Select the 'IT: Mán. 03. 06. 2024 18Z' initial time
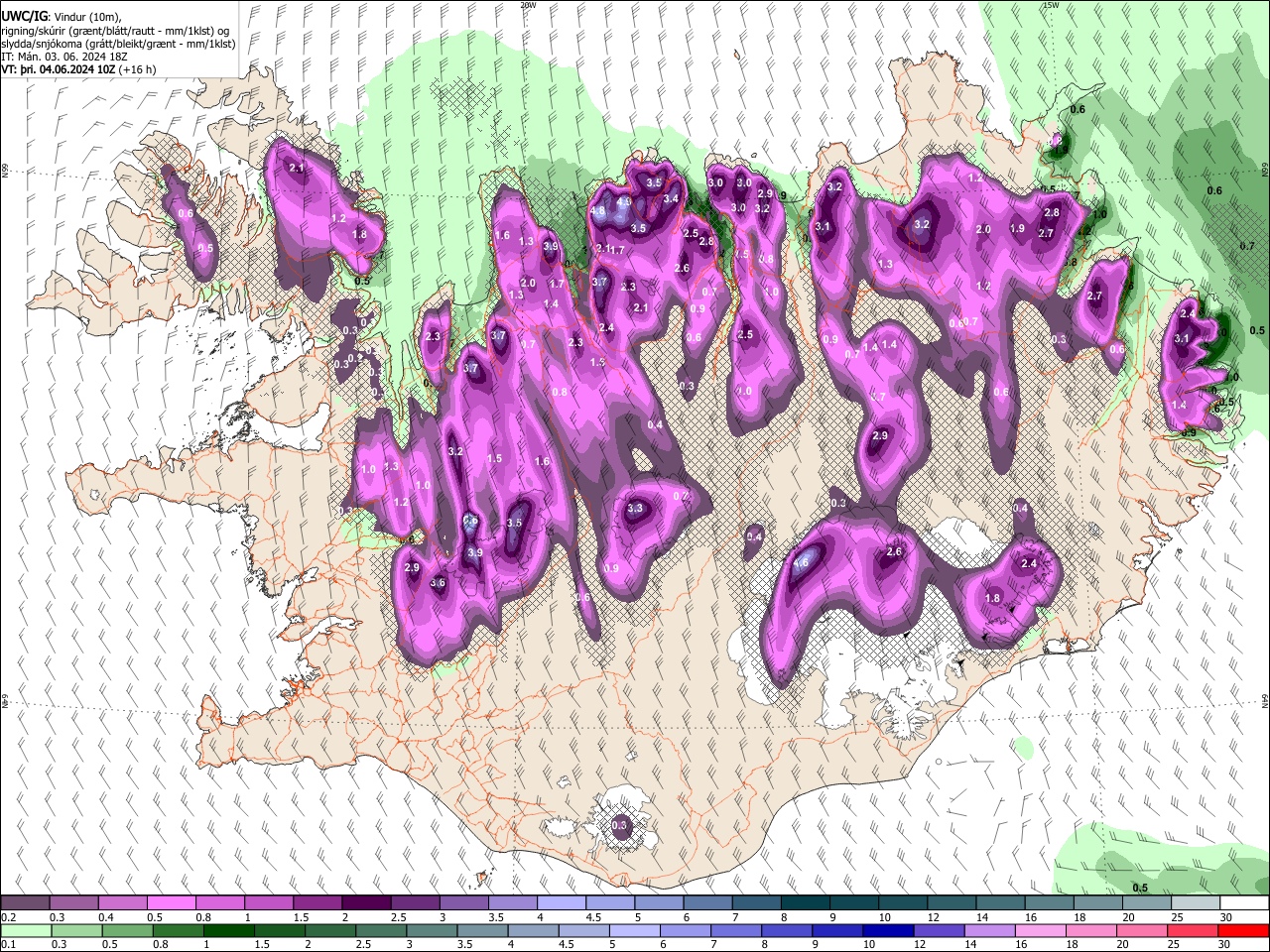1270x952 pixels. pos(63,57)
